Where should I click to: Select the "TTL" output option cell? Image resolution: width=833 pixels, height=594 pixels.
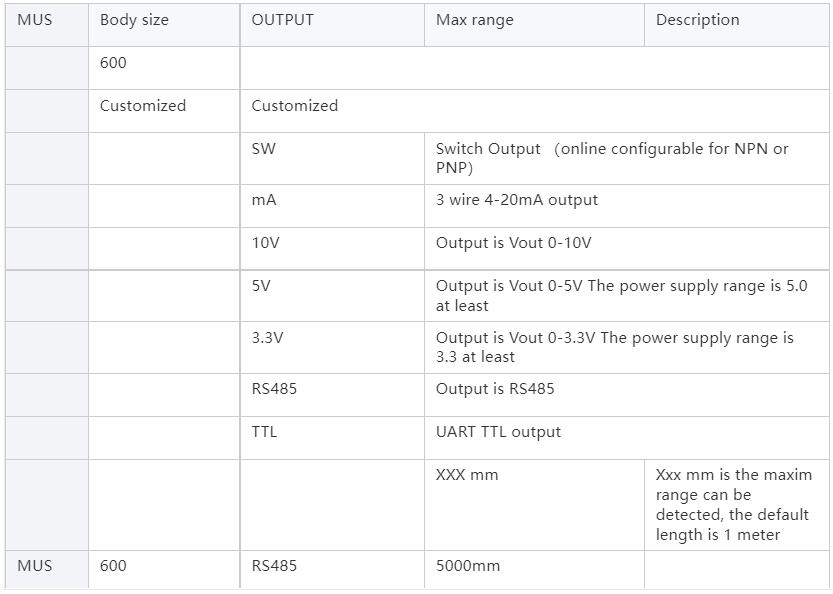[x=264, y=432]
